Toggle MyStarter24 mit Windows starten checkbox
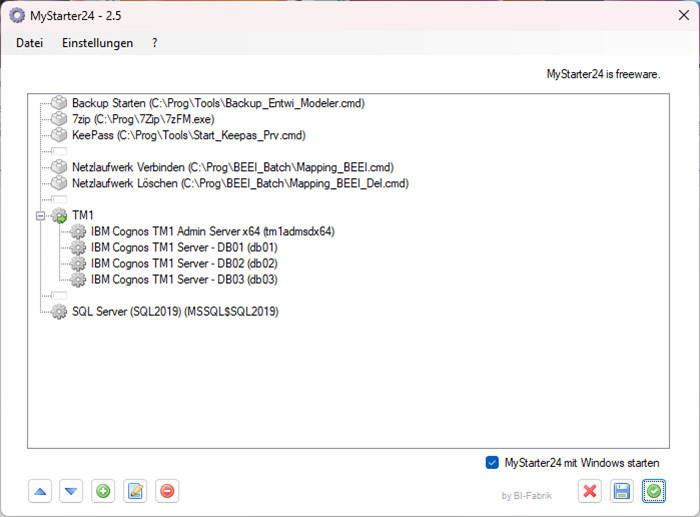The image size is (700, 517). [x=492, y=463]
